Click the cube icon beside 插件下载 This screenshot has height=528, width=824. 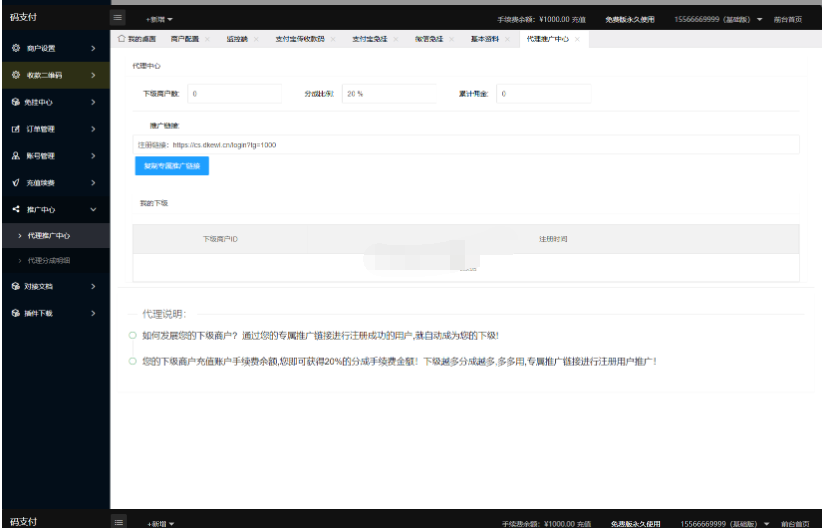16,313
